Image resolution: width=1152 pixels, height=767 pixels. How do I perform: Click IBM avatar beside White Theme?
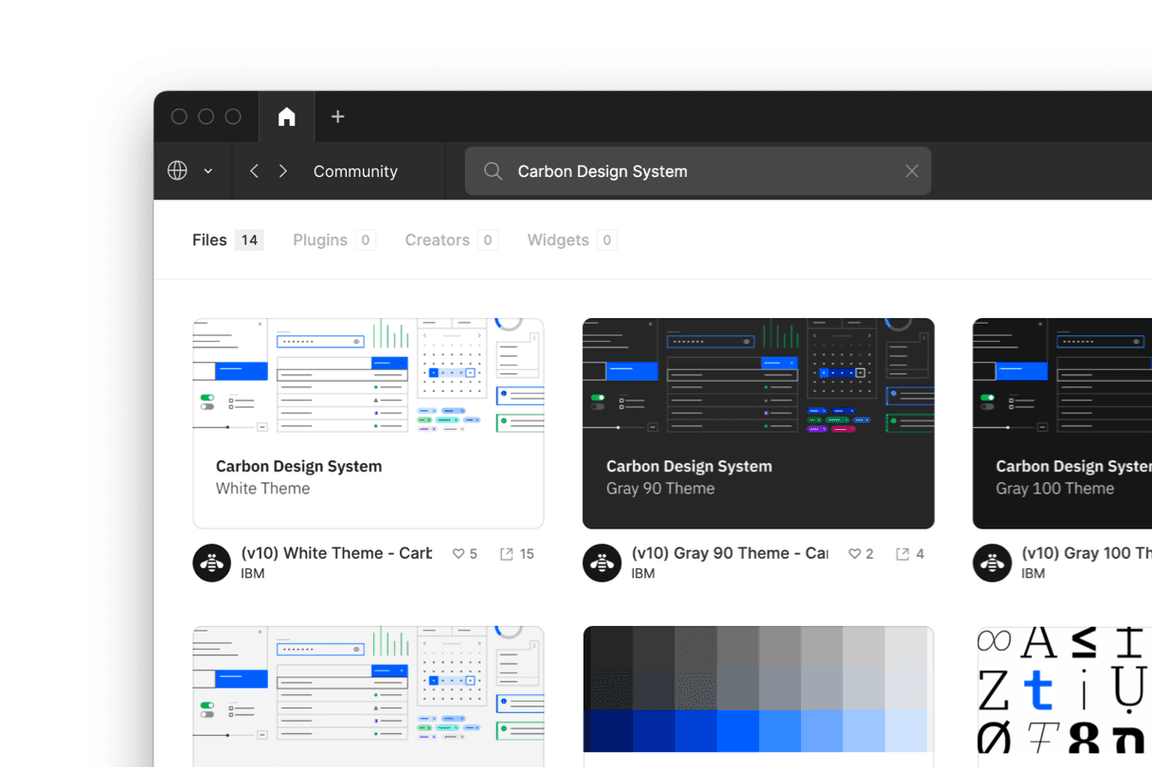coord(212,563)
